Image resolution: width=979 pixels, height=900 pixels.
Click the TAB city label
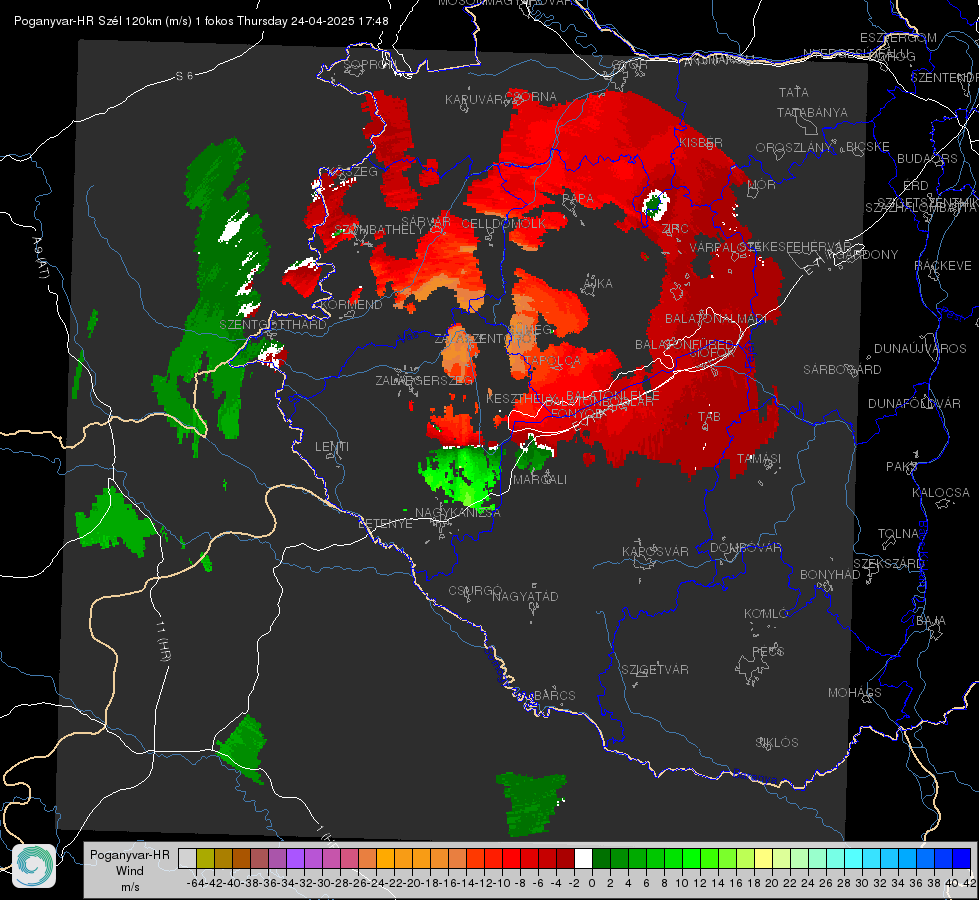709,417
